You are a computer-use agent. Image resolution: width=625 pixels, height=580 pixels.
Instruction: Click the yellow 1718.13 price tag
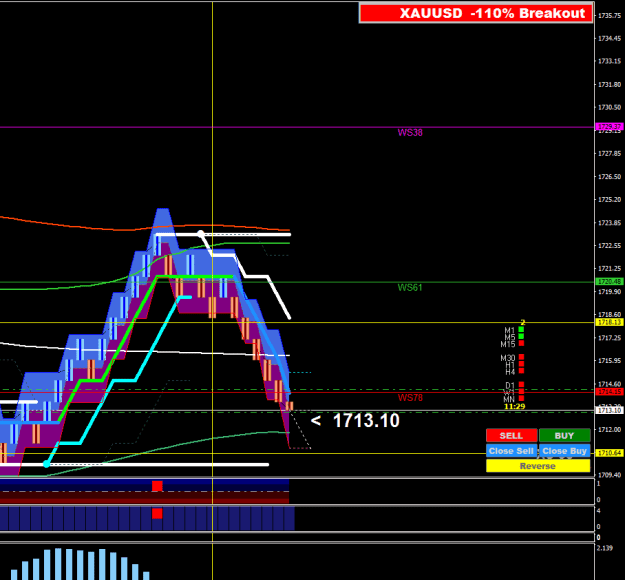(x=609, y=322)
